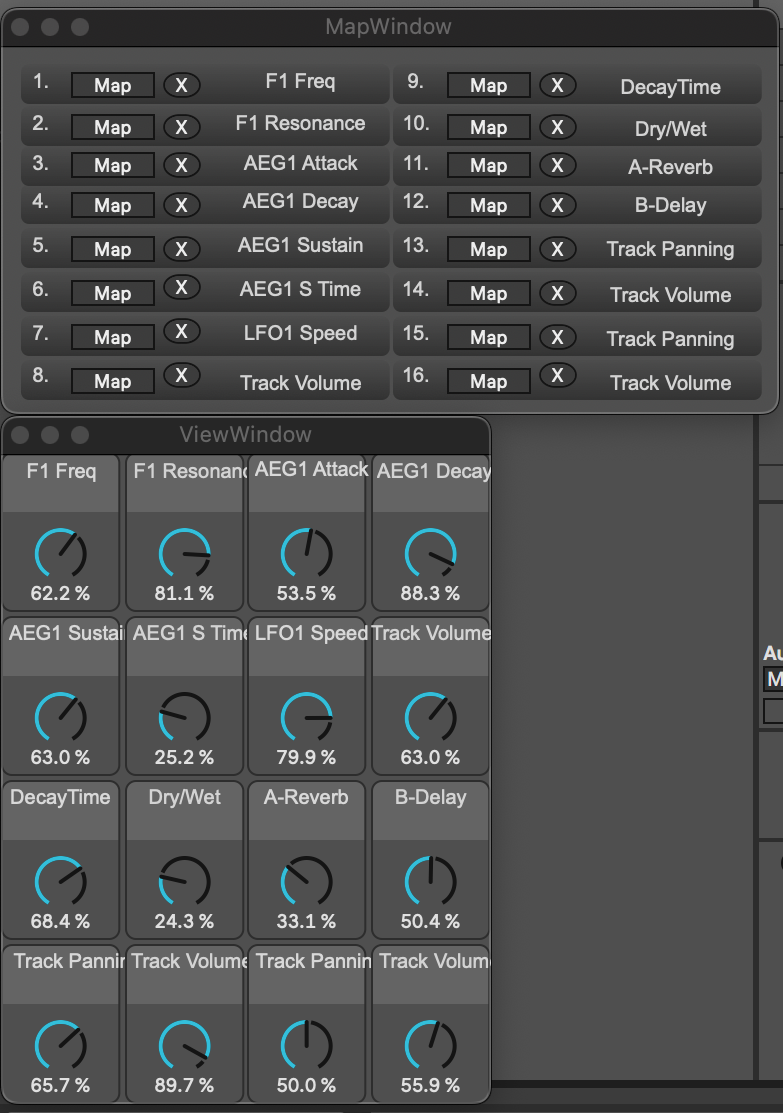Click the F1 Freq dial in ViewWindow
783x1113 pixels.
pos(61,554)
